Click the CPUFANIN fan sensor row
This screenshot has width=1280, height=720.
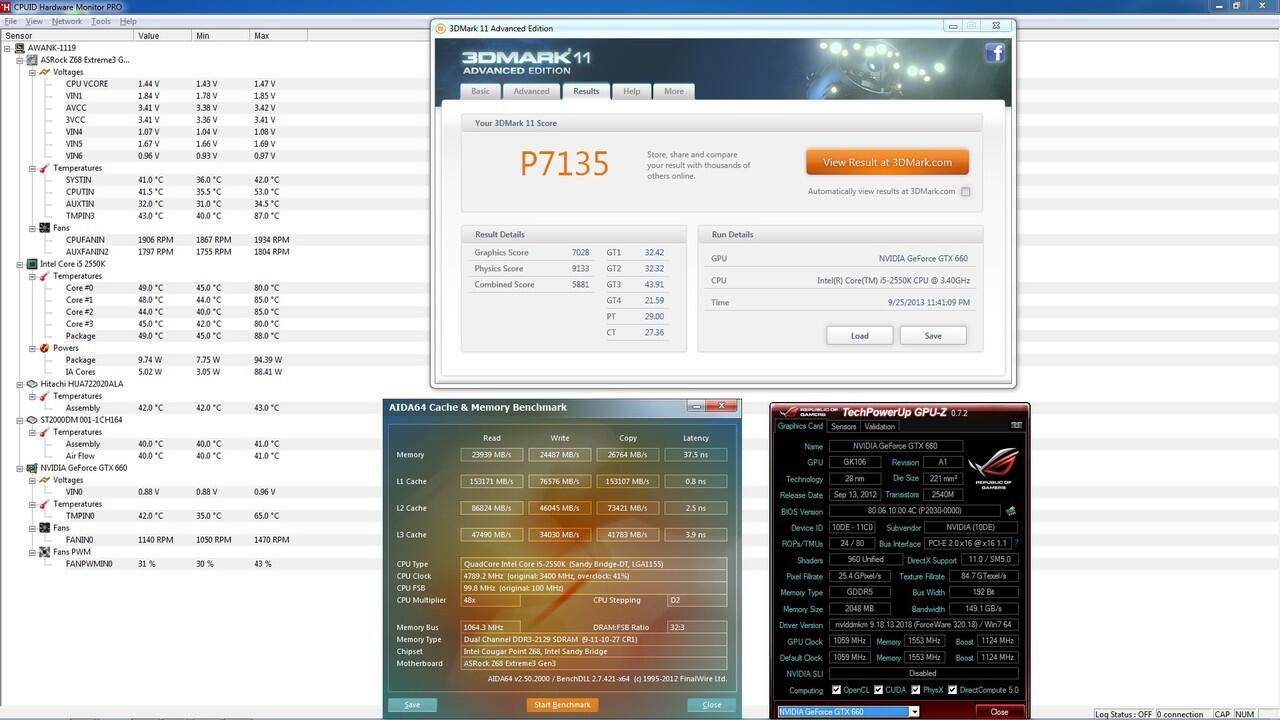pos(85,240)
